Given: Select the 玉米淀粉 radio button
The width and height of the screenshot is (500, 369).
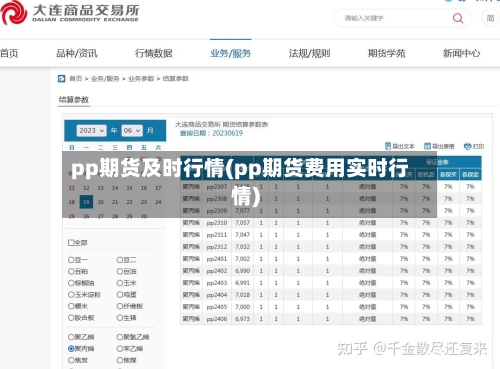Looking at the screenshot, I should [71, 295].
